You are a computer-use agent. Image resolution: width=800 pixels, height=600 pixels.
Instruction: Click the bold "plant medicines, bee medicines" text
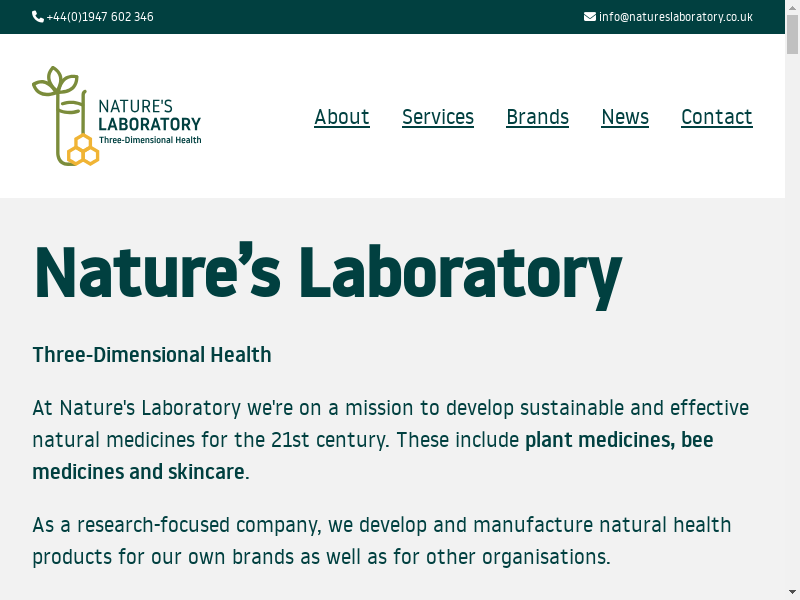click(618, 440)
